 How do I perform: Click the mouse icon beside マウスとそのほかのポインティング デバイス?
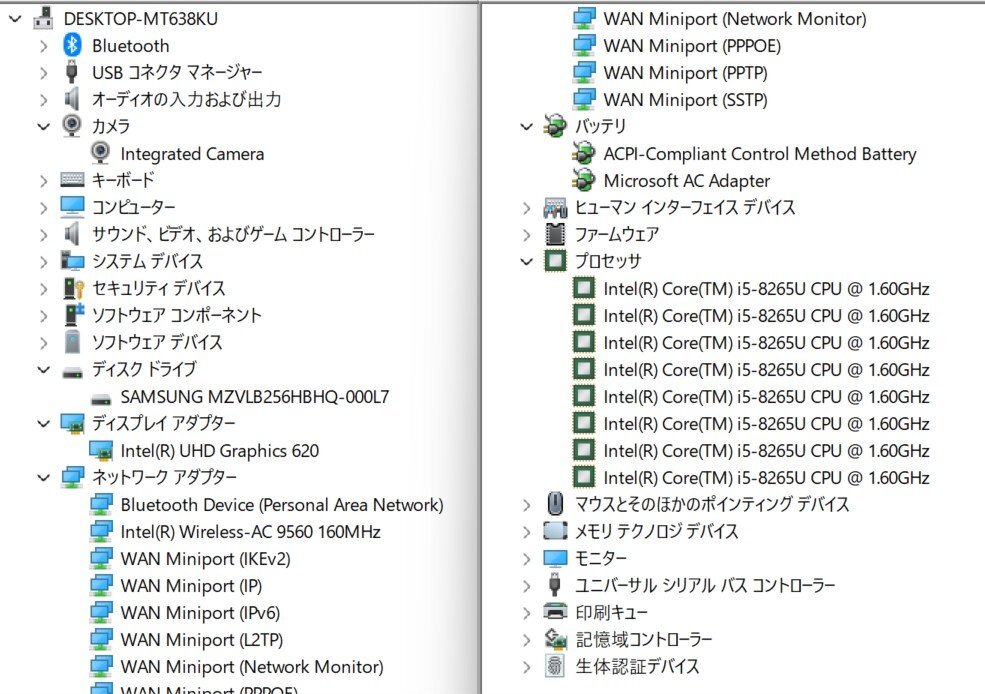pos(554,504)
